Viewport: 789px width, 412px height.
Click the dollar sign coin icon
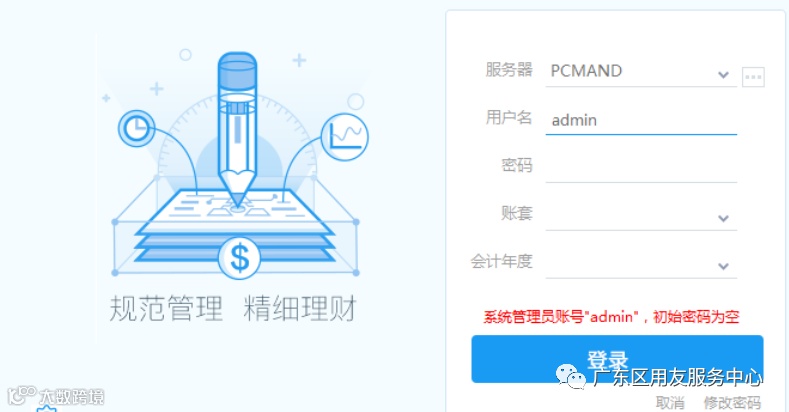point(239,258)
